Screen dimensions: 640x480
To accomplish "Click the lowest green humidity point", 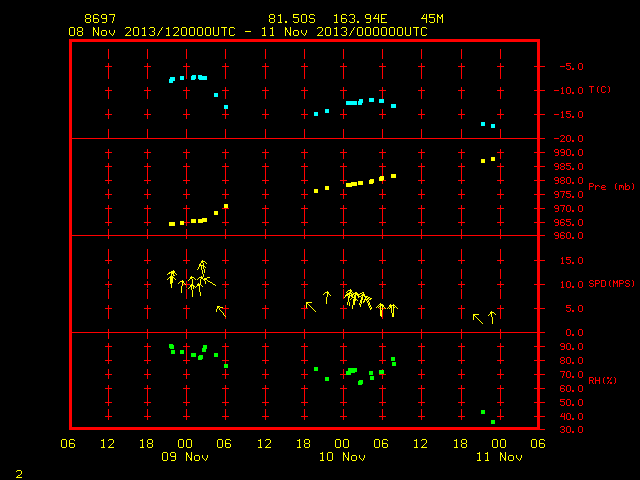I will tap(493, 422).
